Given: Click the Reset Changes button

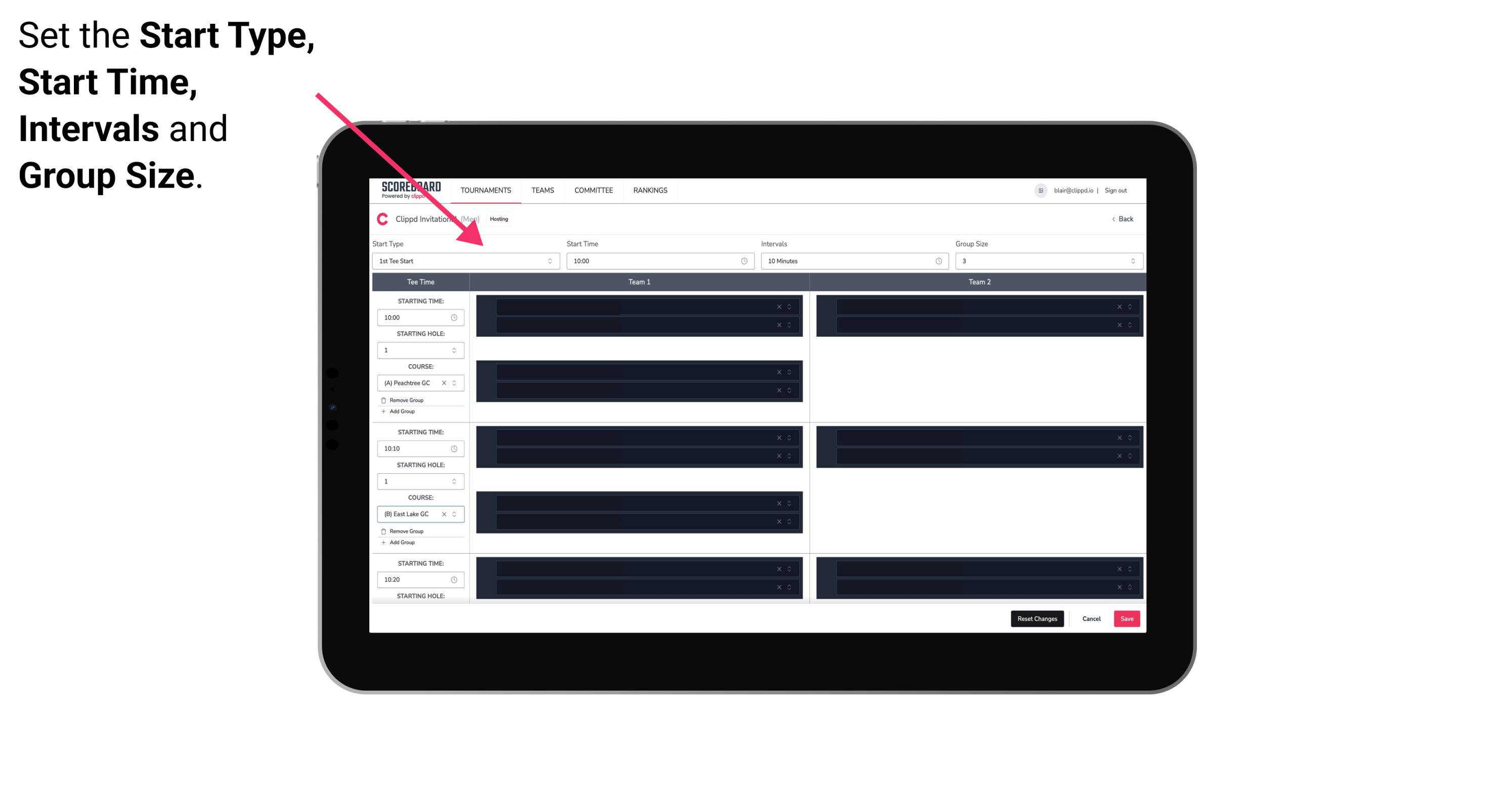Looking at the screenshot, I should pos(1037,618).
